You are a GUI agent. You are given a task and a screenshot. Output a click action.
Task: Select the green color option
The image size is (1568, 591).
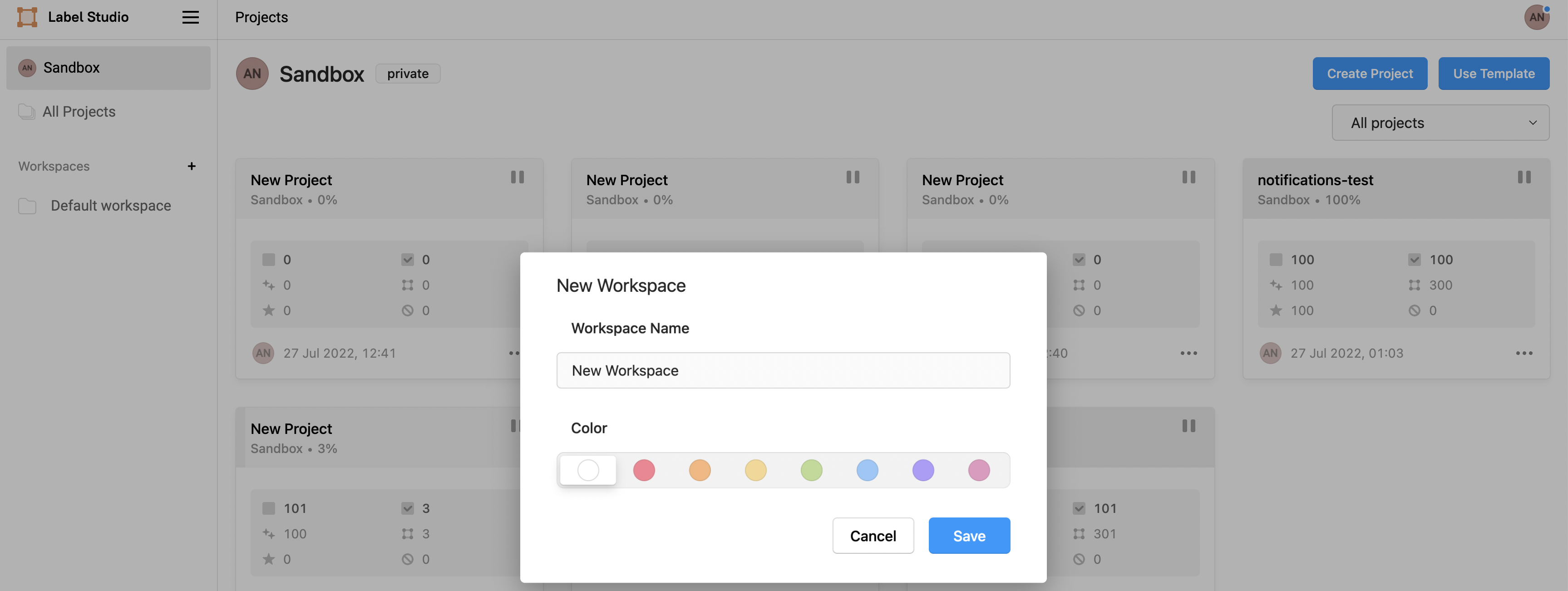pyautogui.click(x=811, y=470)
